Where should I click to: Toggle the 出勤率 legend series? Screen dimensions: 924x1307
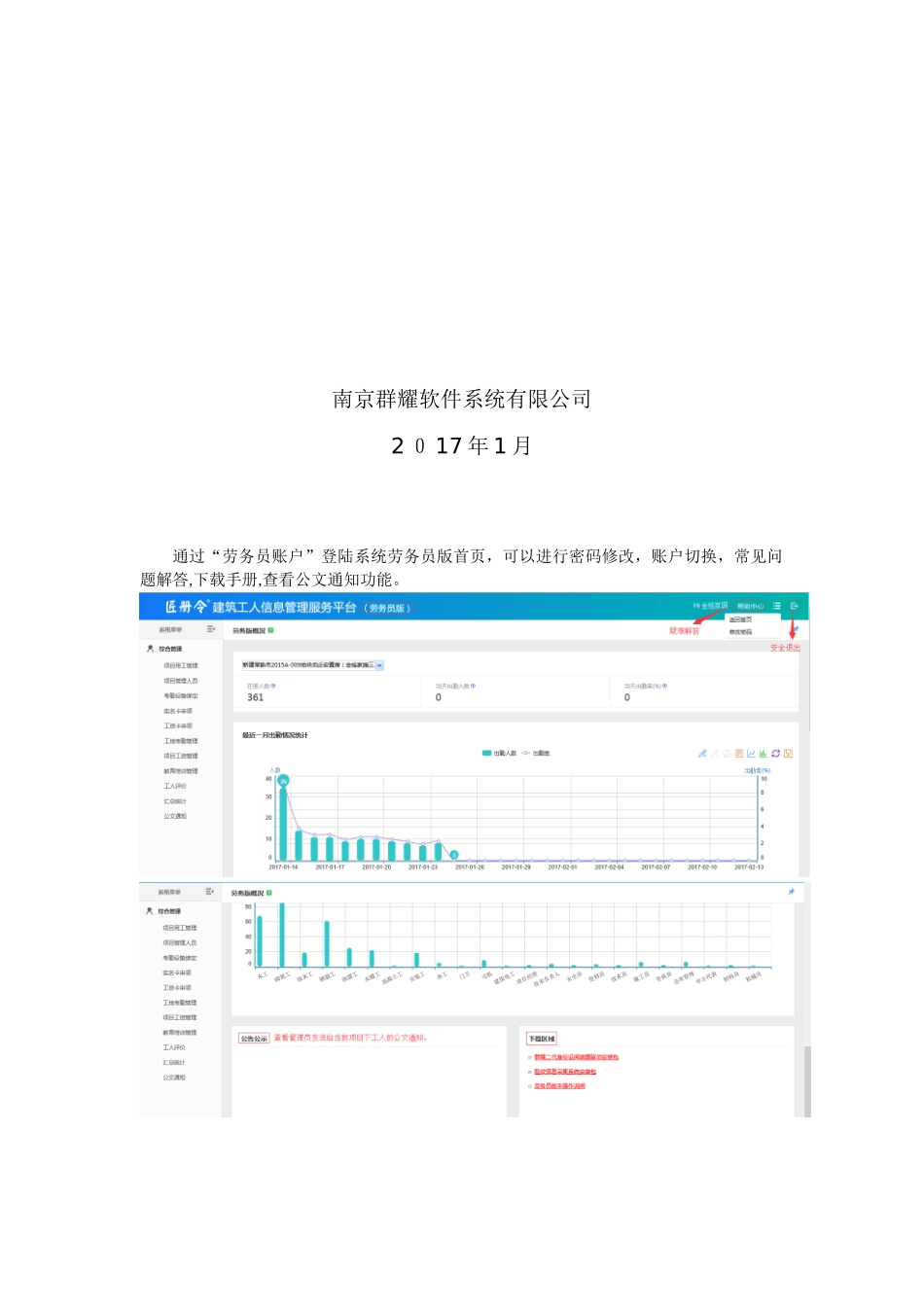click(536, 753)
